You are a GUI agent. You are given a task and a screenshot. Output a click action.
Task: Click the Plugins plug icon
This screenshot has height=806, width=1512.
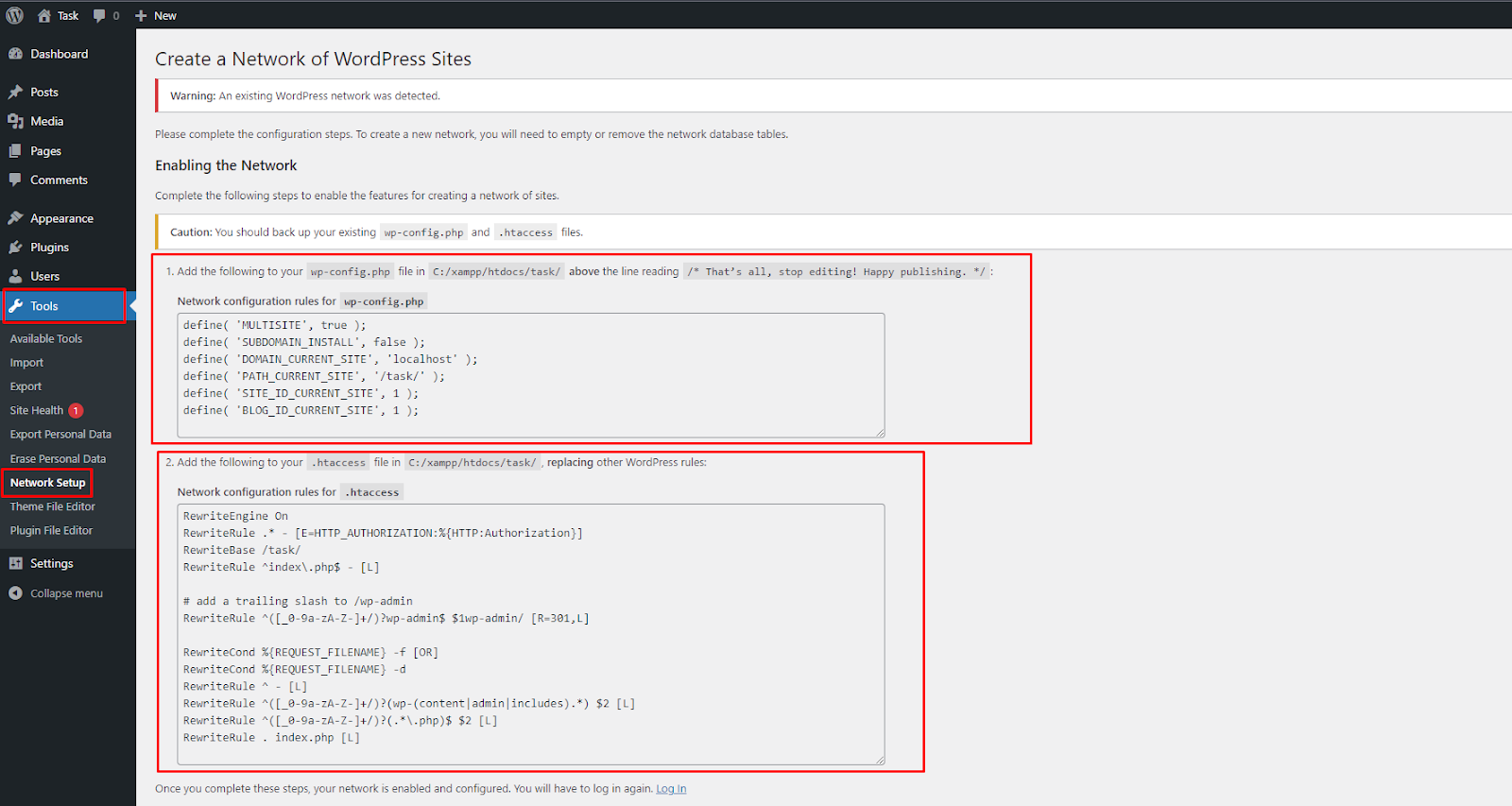(15, 248)
